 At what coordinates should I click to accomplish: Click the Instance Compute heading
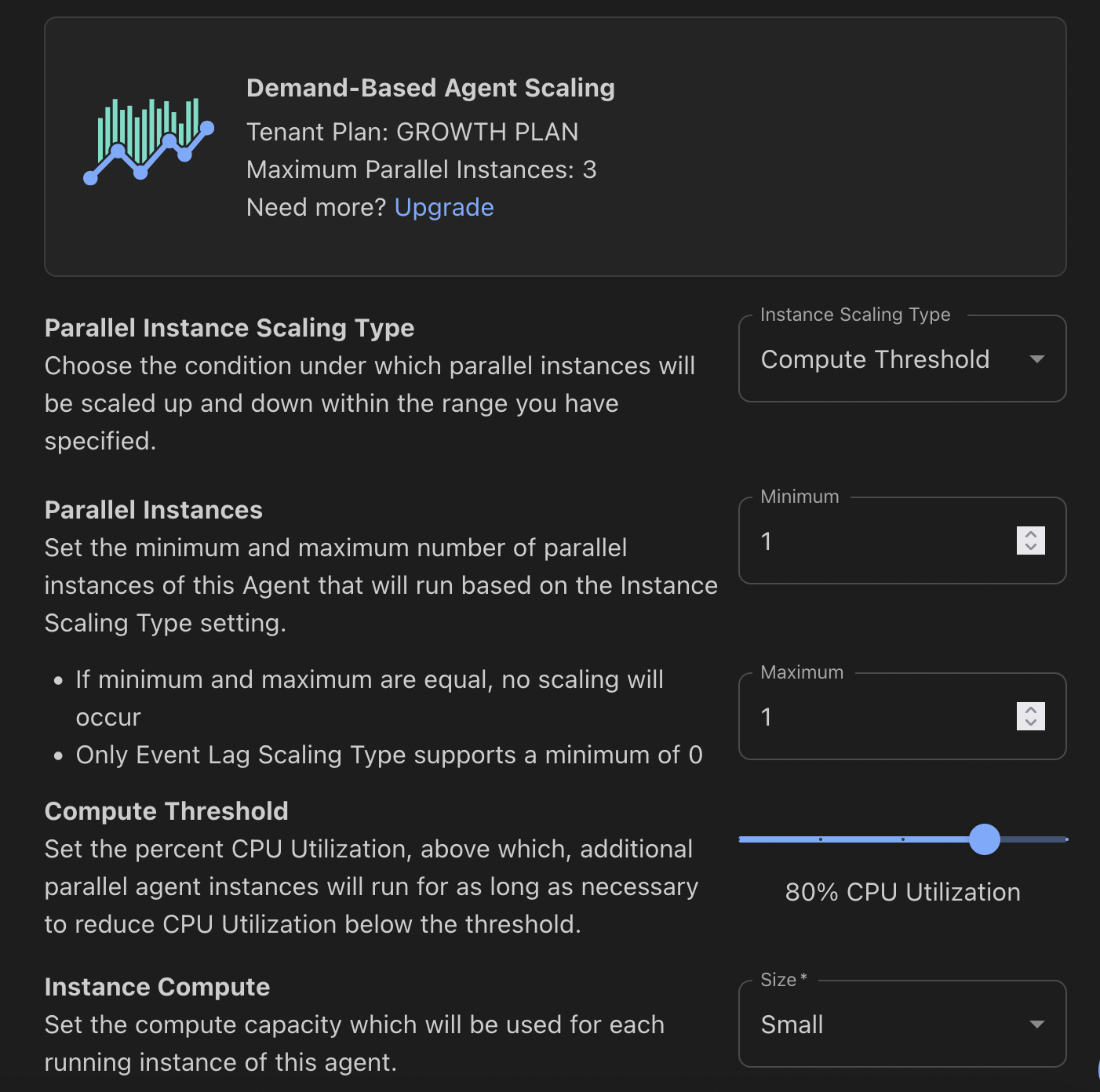pos(157,987)
